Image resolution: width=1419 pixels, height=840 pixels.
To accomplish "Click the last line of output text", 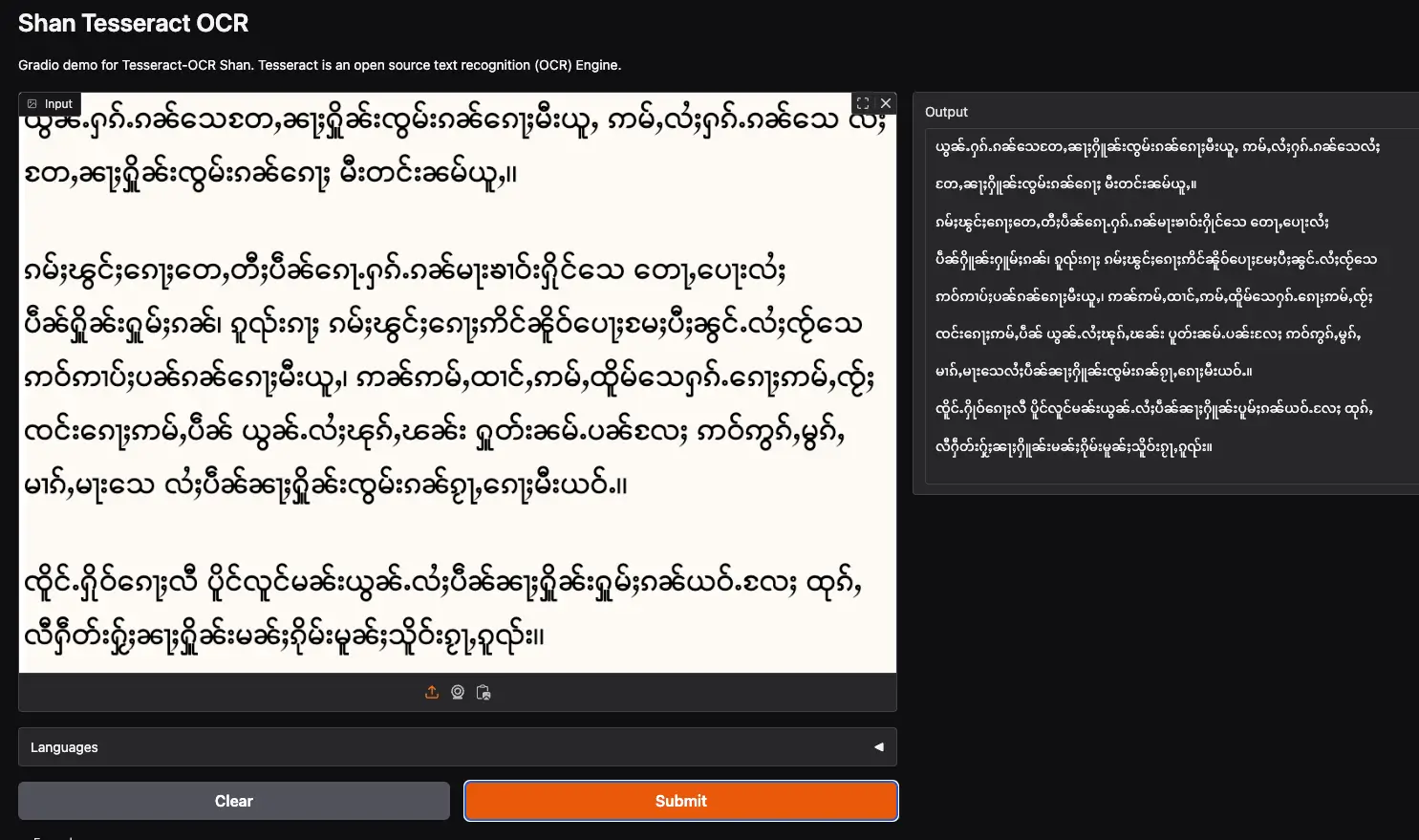I will pyautogui.click(x=1072, y=446).
